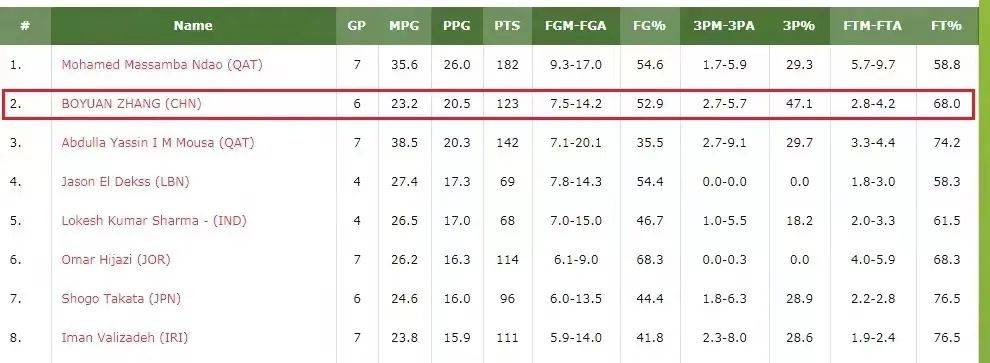Open Shogo Takata (JPN) player link
The image size is (990, 363).
tap(121, 299)
